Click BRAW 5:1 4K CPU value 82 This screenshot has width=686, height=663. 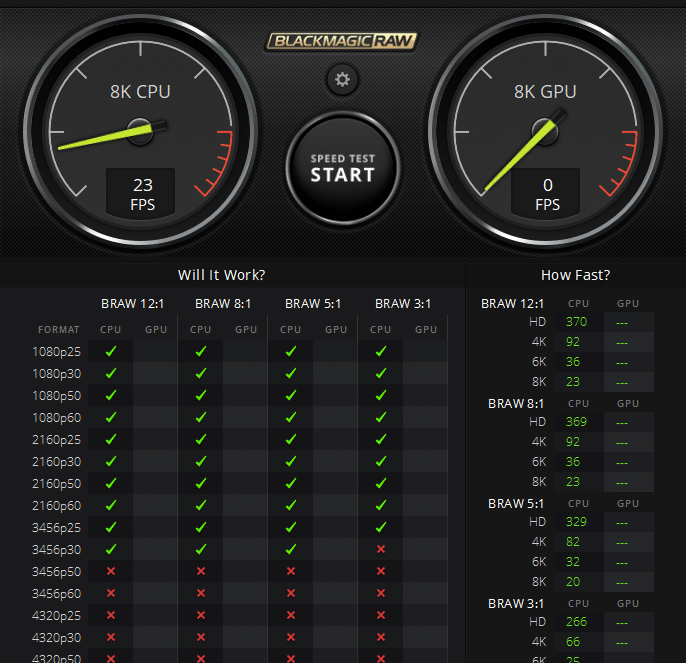[573, 542]
